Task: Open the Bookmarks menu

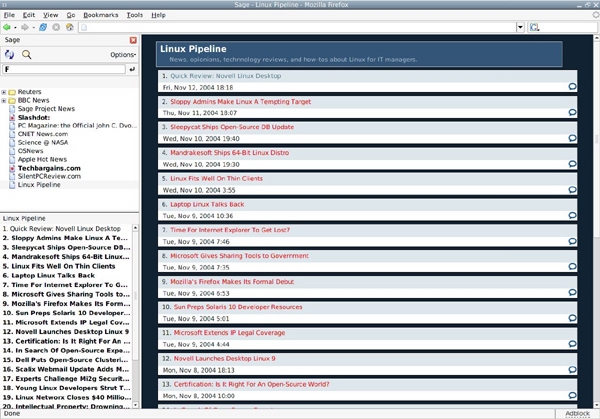Action: (x=101, y=15)
